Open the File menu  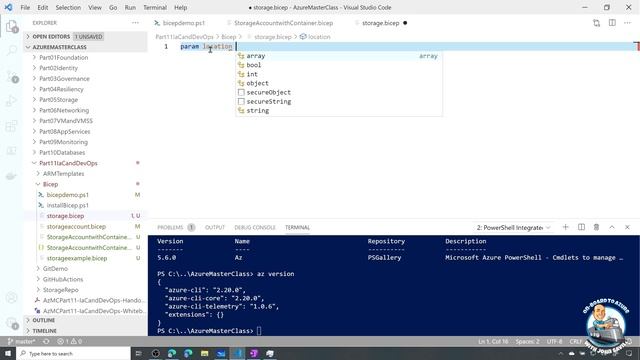click(25, 7)
